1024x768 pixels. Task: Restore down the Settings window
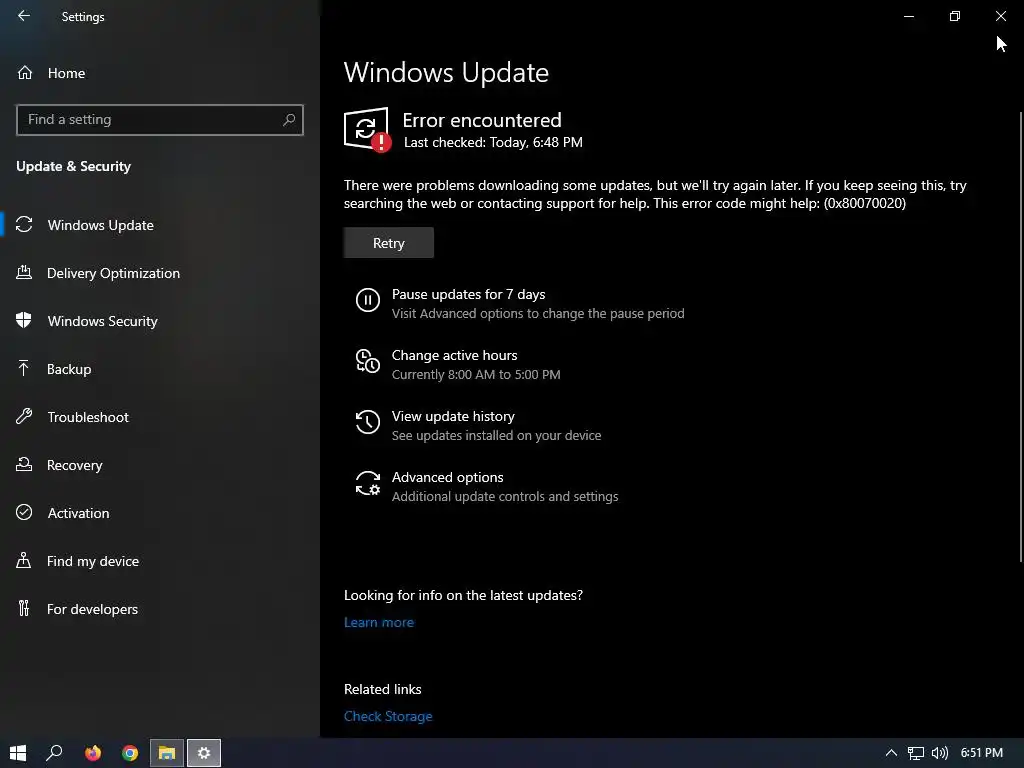(955, 16)
